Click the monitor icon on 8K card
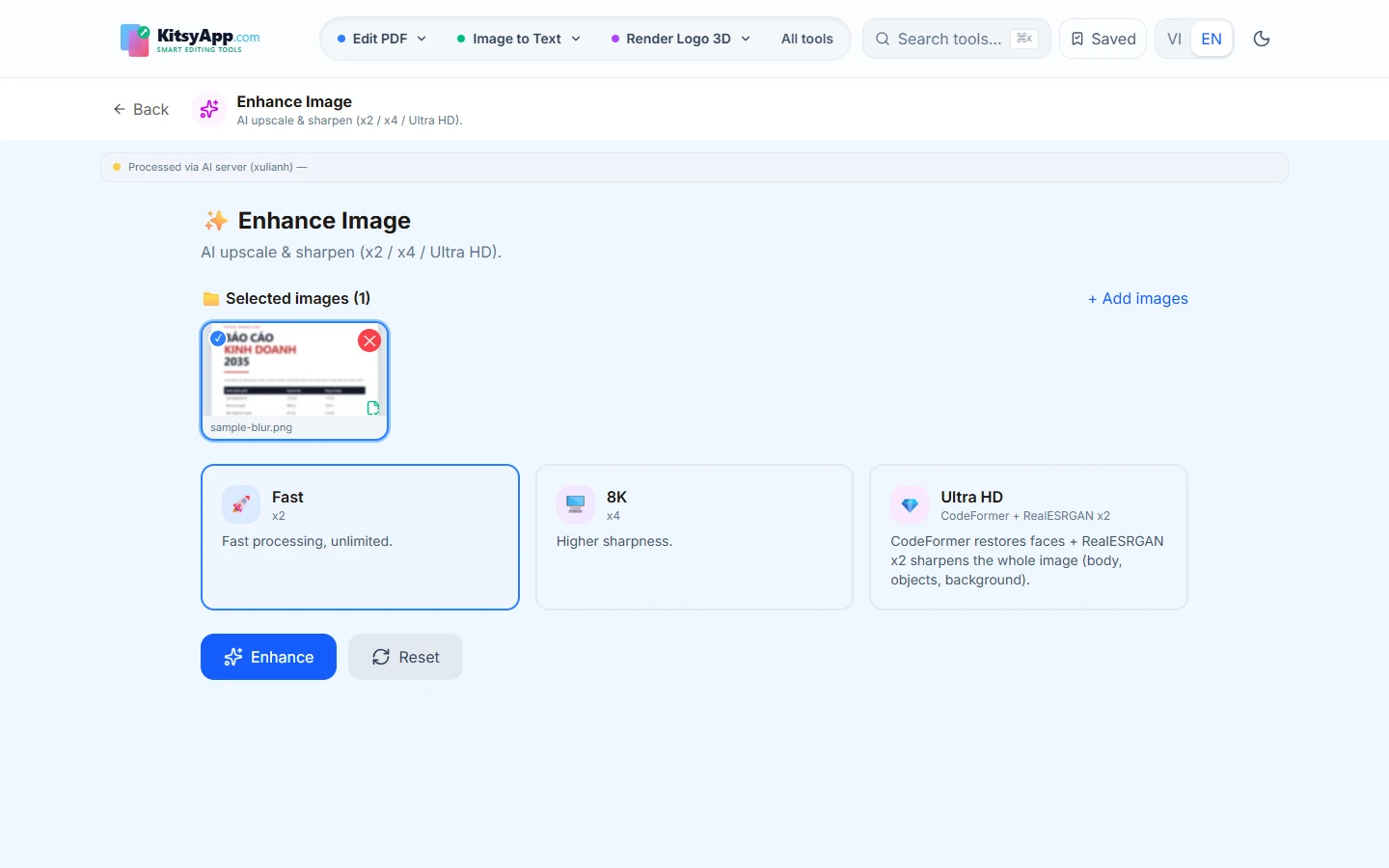The width and height of the screenshot is (1389, 868). (x=576, y=504)
